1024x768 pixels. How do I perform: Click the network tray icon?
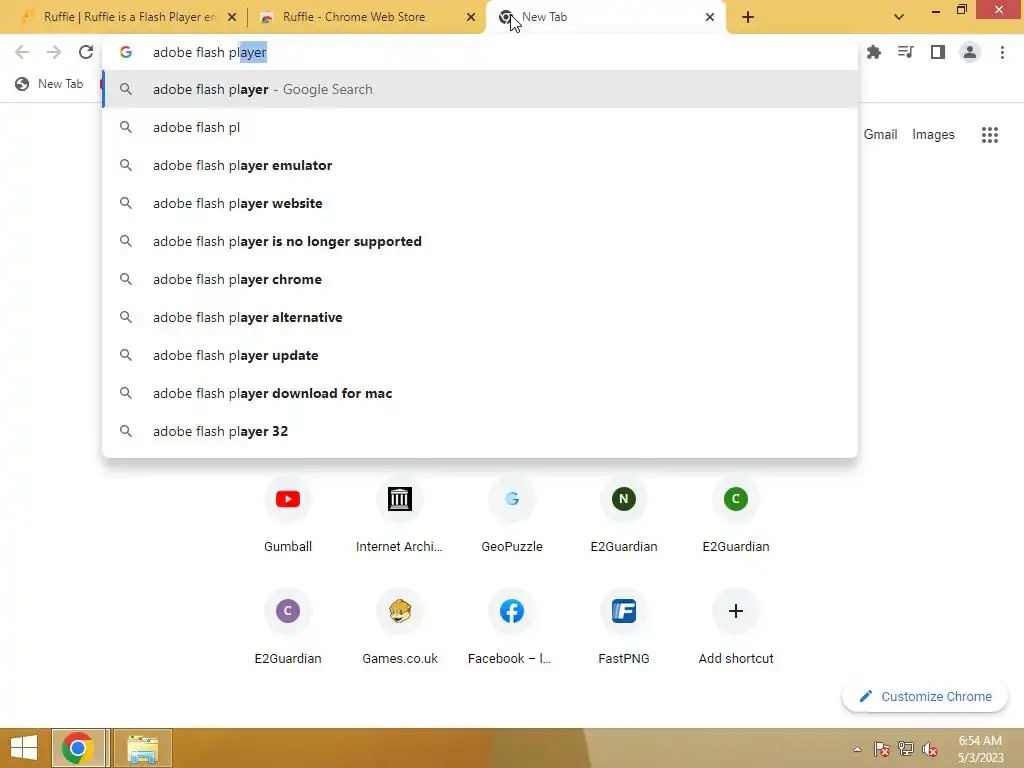point(906,748)
